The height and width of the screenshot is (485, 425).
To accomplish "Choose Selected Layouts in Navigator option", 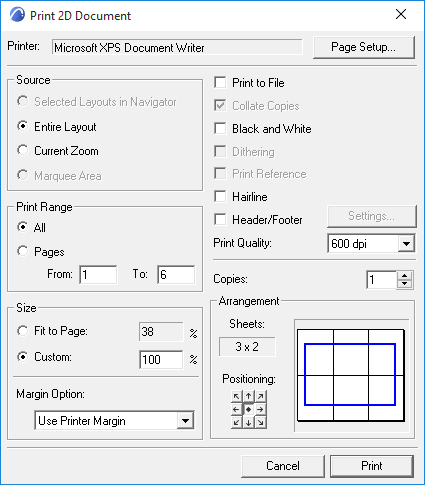I will point(23,101).
